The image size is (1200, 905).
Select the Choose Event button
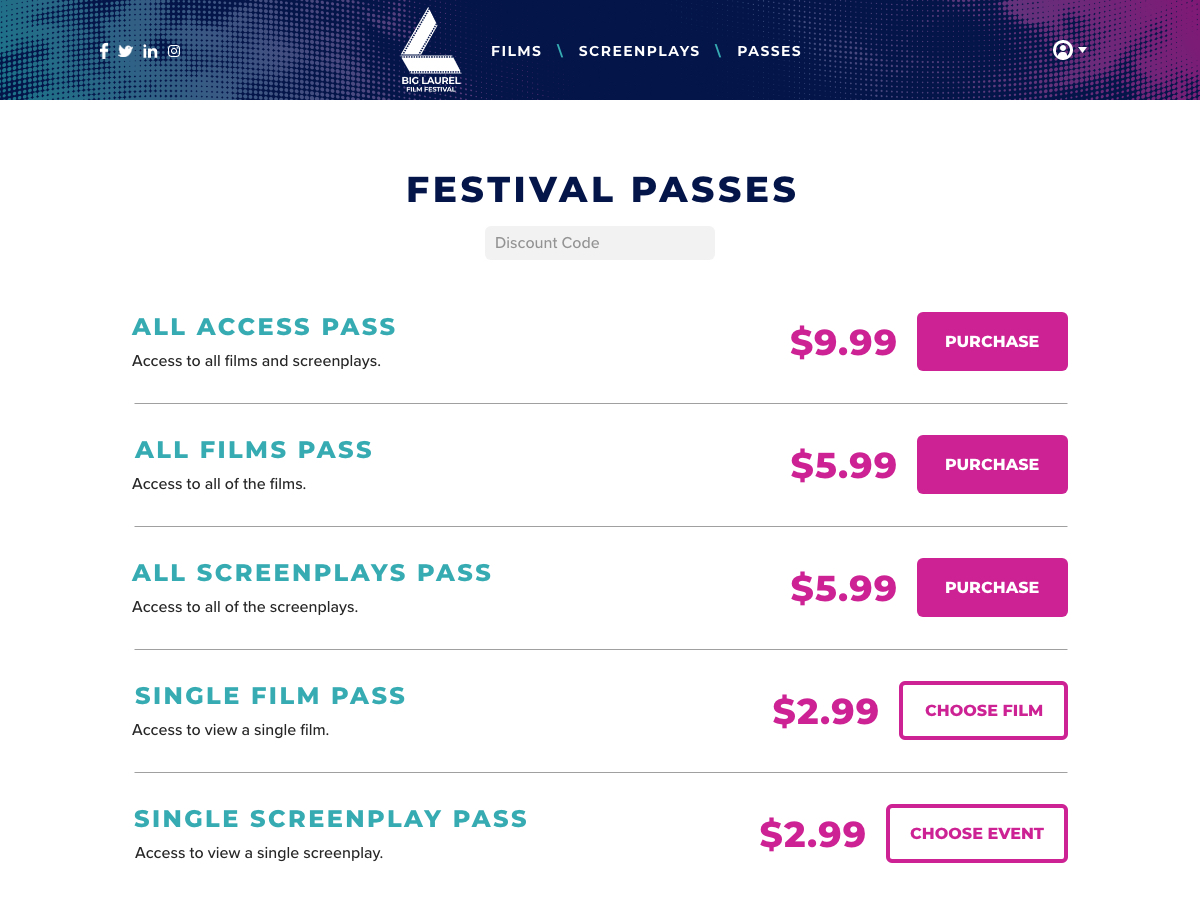click(977, 833)
